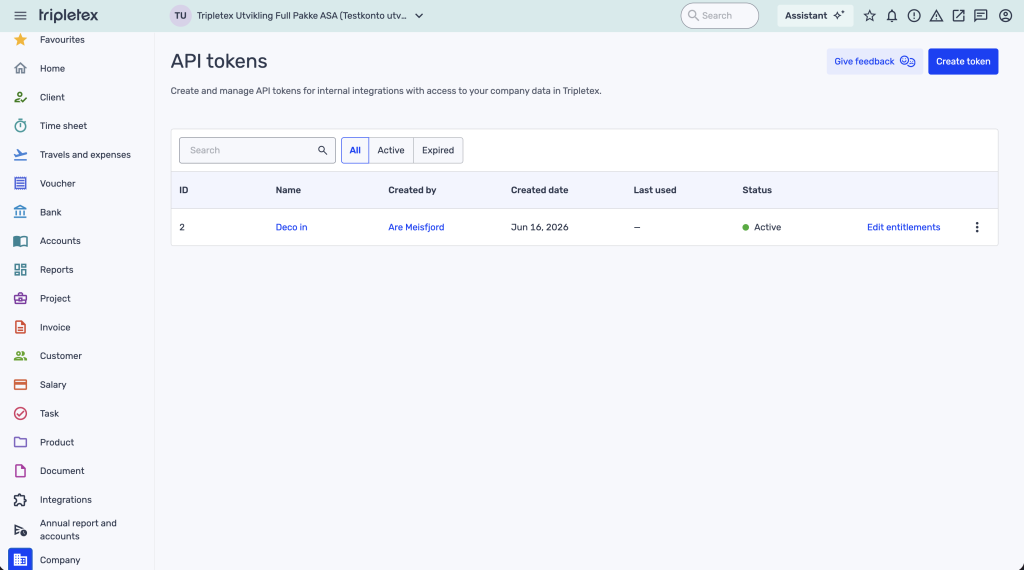Open the user profile icon
Image resolution: width=1024 pixels, height=570 pixels.
pos(1005,16)
